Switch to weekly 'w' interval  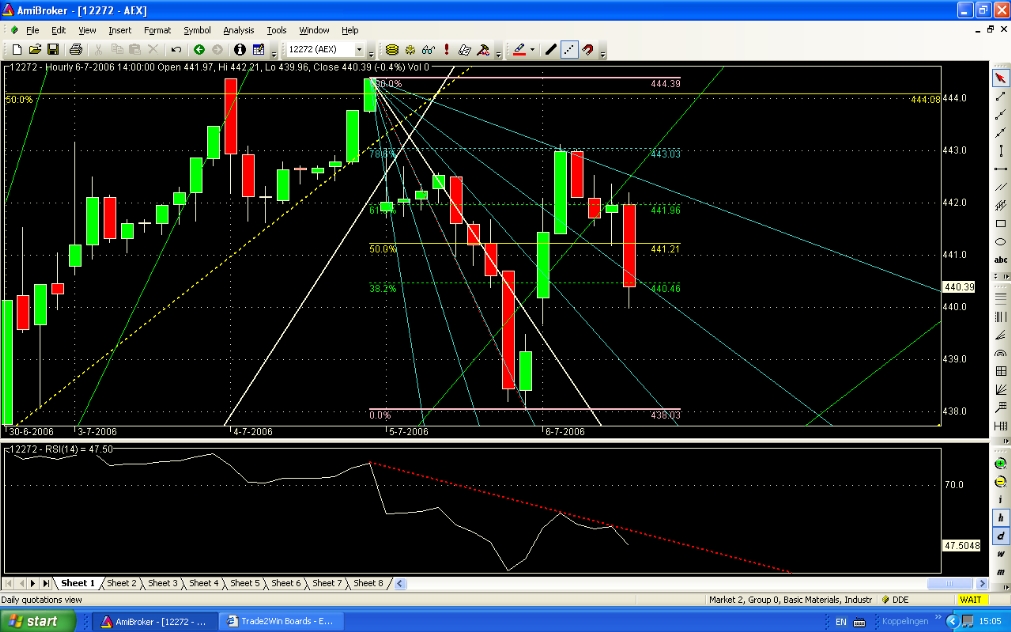[1000, 554]
